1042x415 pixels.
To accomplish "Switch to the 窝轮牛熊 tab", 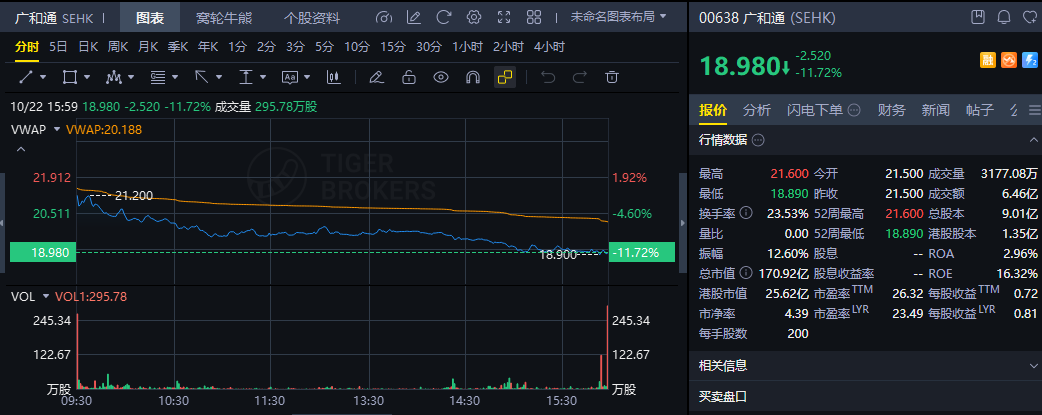I will click(x=224, y=18).
